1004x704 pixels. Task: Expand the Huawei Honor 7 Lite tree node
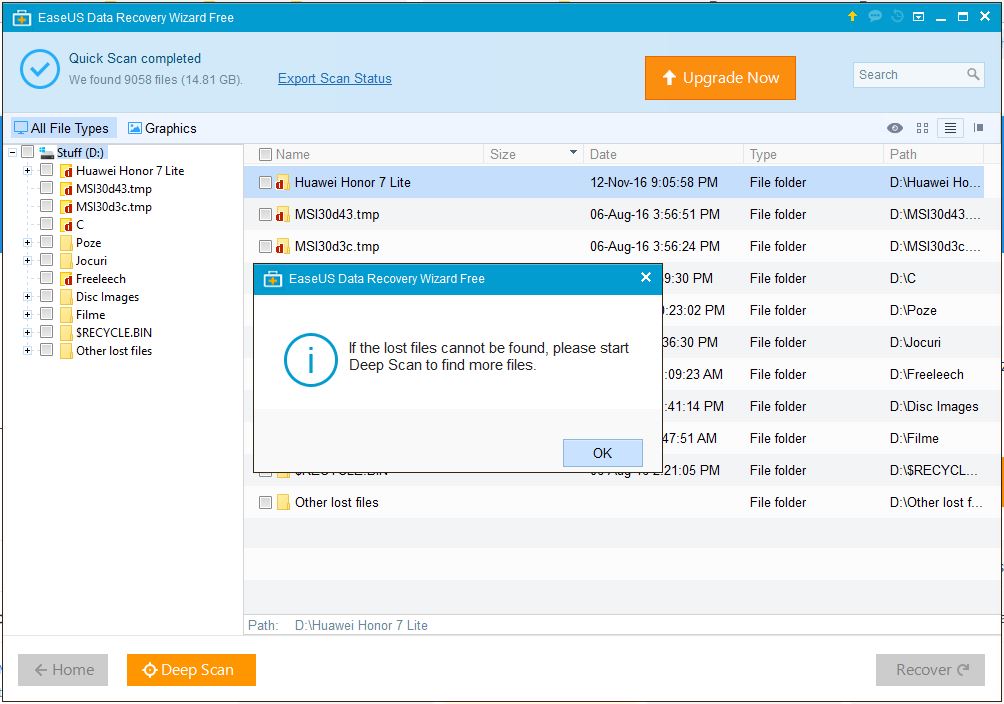(x=28, y=171)
